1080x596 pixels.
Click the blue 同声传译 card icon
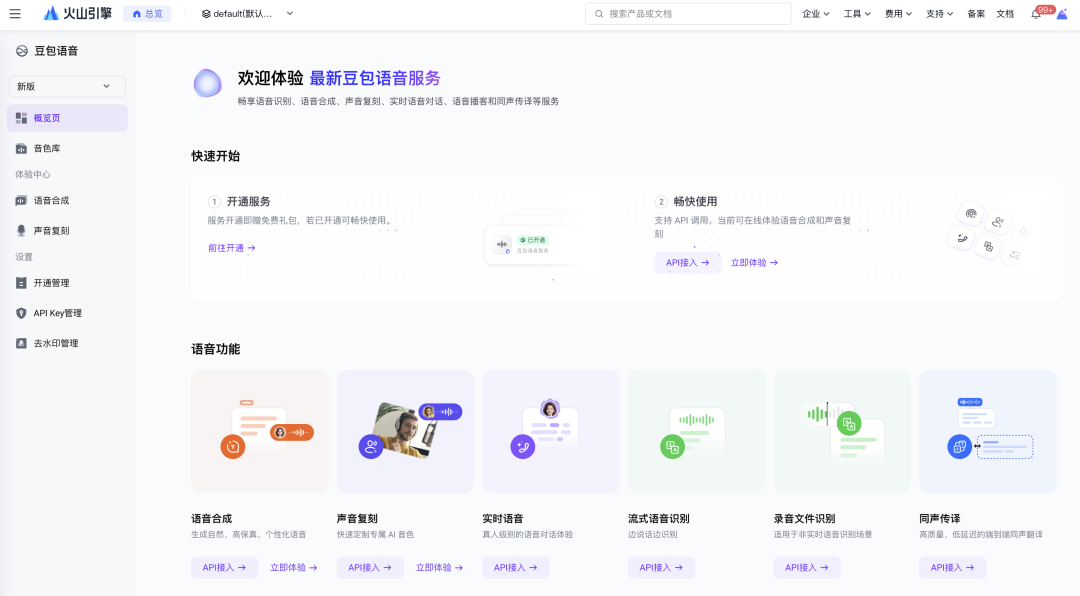click(x=959, y=446)
